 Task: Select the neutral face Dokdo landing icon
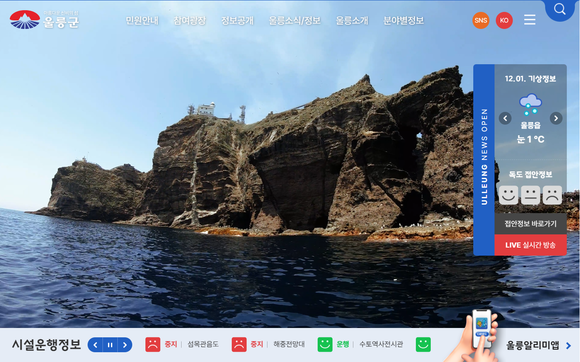pos(530,195)
